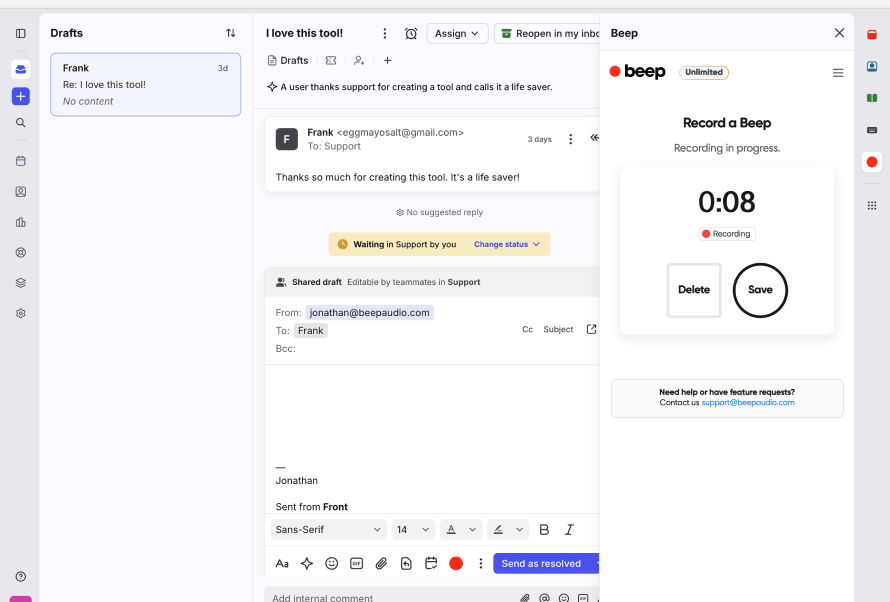Open more composer options menu
Screen dimensions: 890x602
coord(481,563)
